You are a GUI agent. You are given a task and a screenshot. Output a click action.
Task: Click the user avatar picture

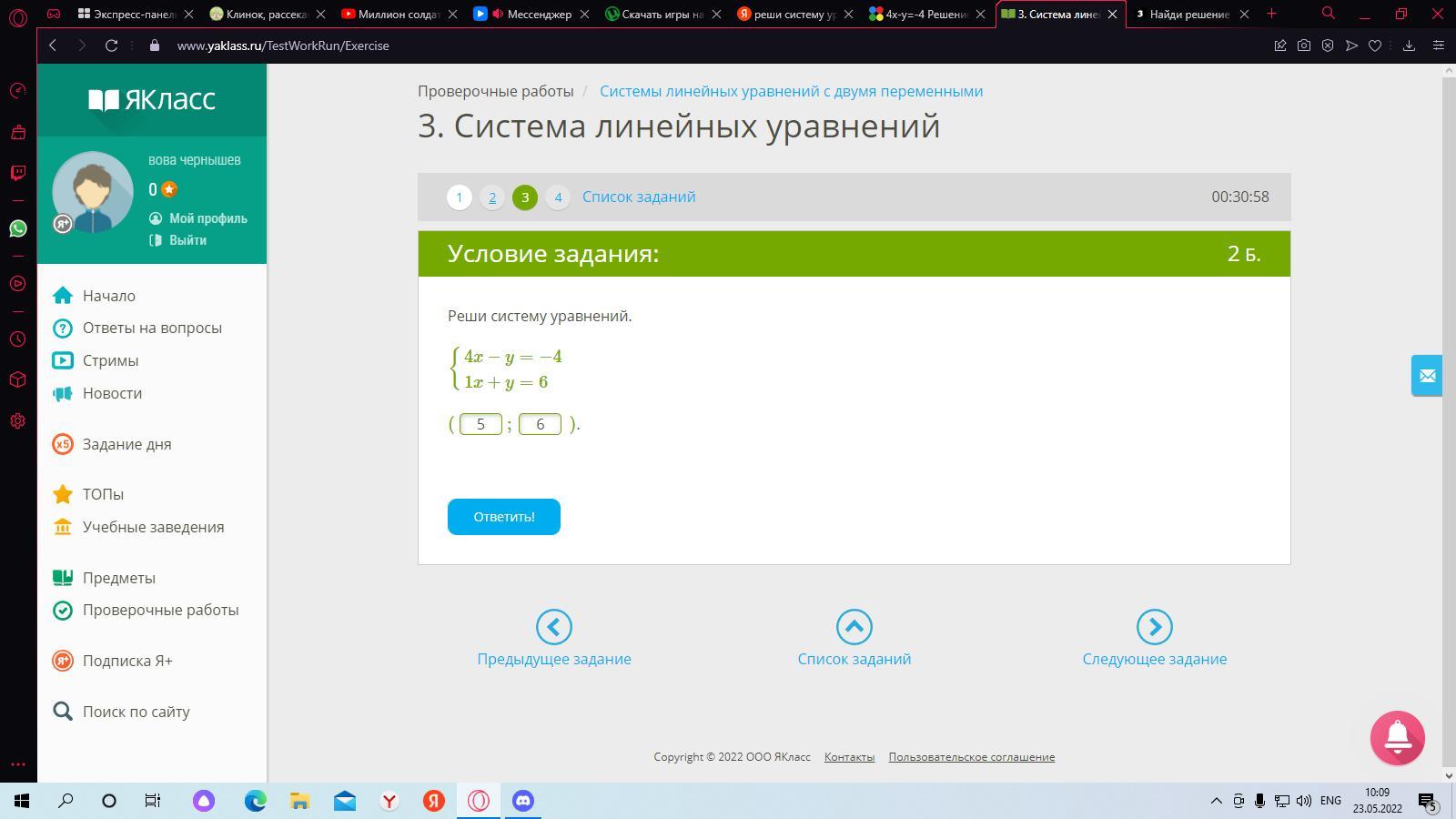click(x=93, y=192)
